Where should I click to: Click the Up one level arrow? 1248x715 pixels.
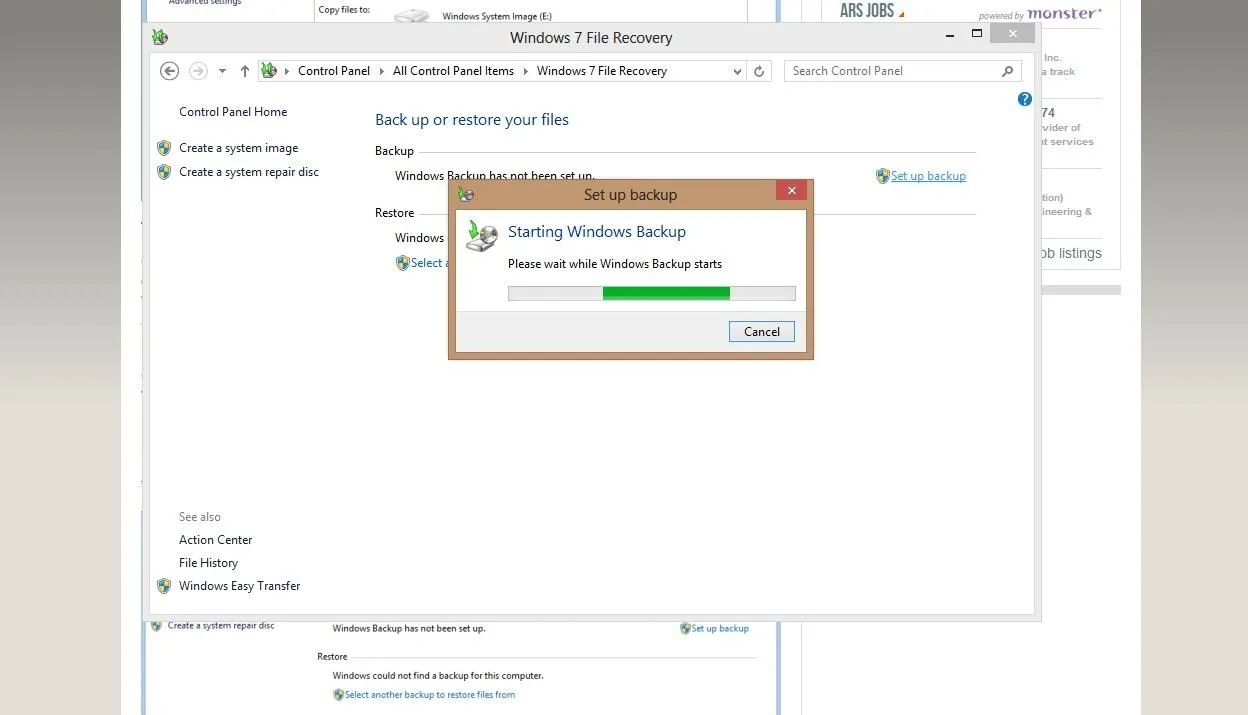pyautogui.click(x=244, y=71)
